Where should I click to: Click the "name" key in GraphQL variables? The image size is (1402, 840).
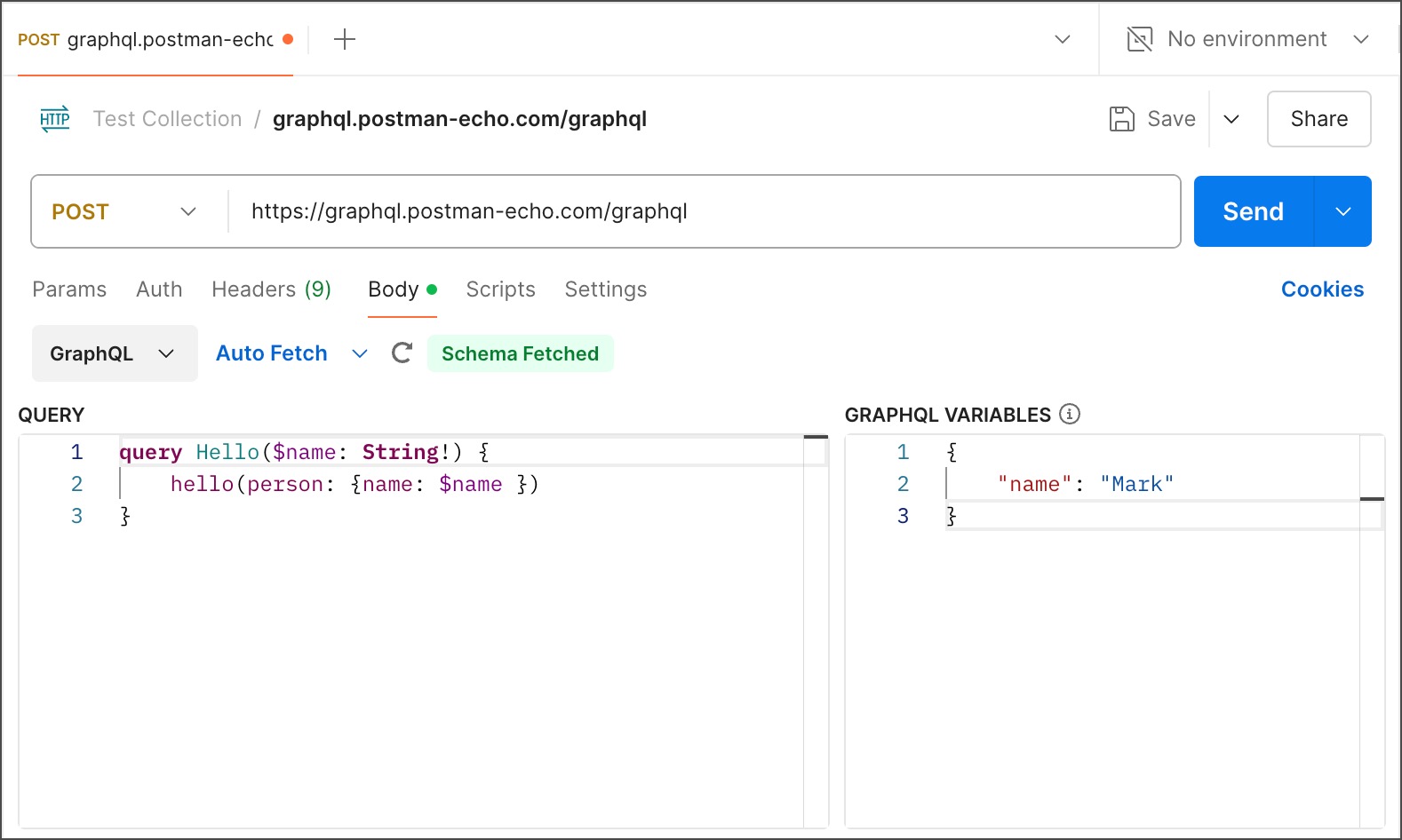click(1035, 484)
